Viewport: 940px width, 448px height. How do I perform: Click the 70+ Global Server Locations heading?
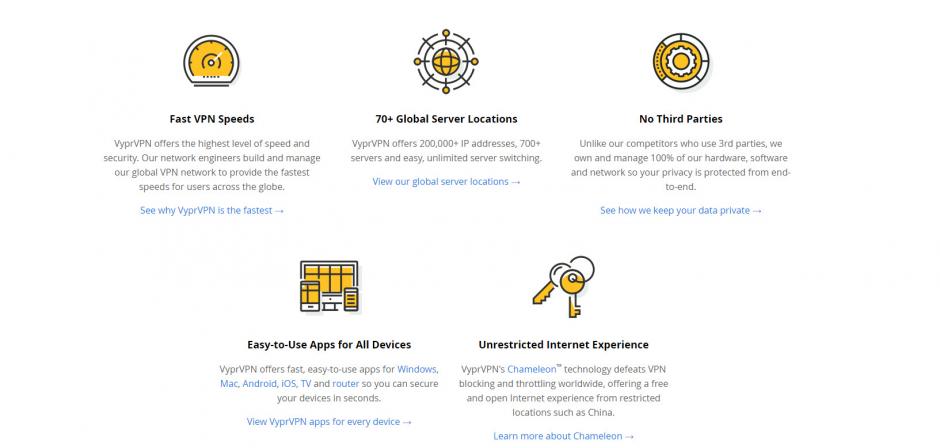[x=446, y=119]
